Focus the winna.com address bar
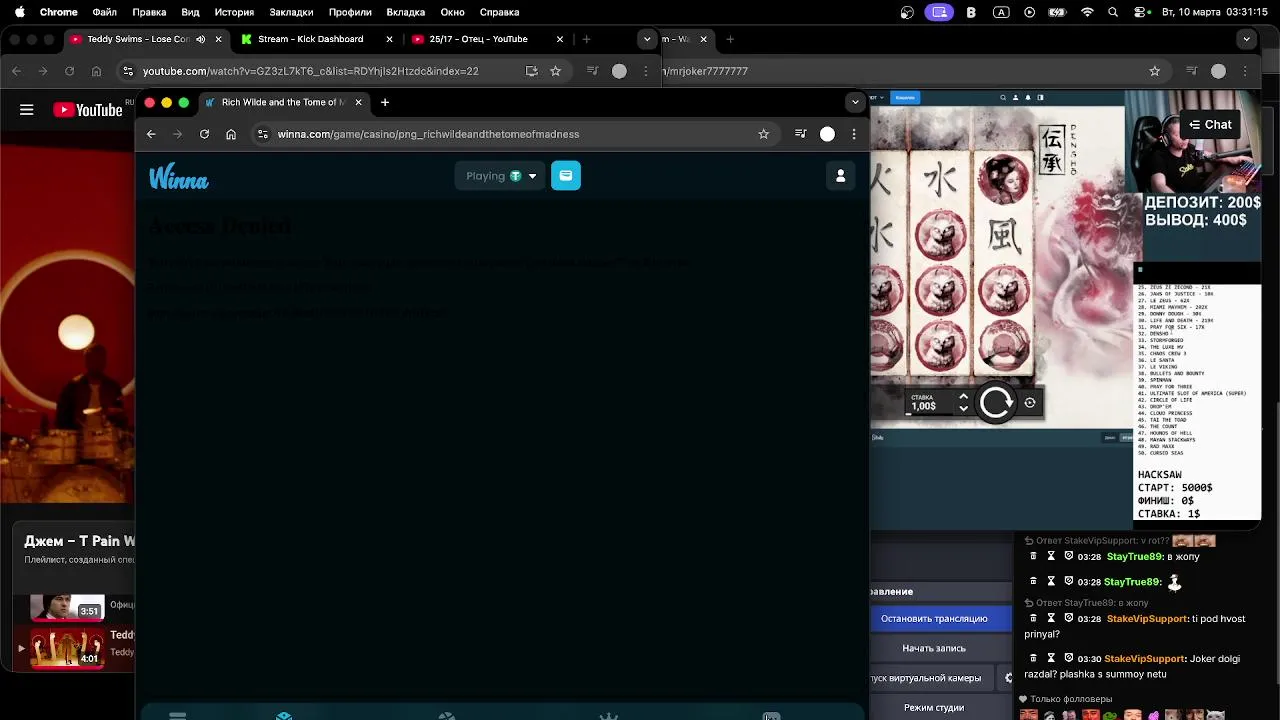The width and height of the screenshot is (1280, 720). (515, 134)
